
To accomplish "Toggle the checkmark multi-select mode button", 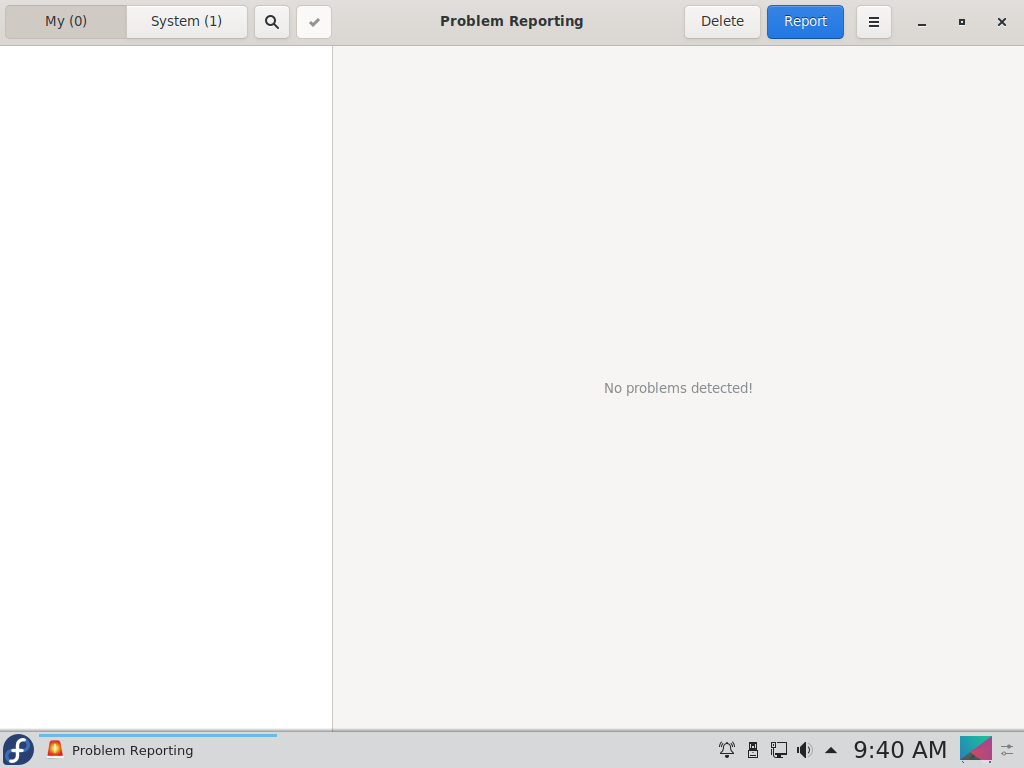I will [314, 22].
